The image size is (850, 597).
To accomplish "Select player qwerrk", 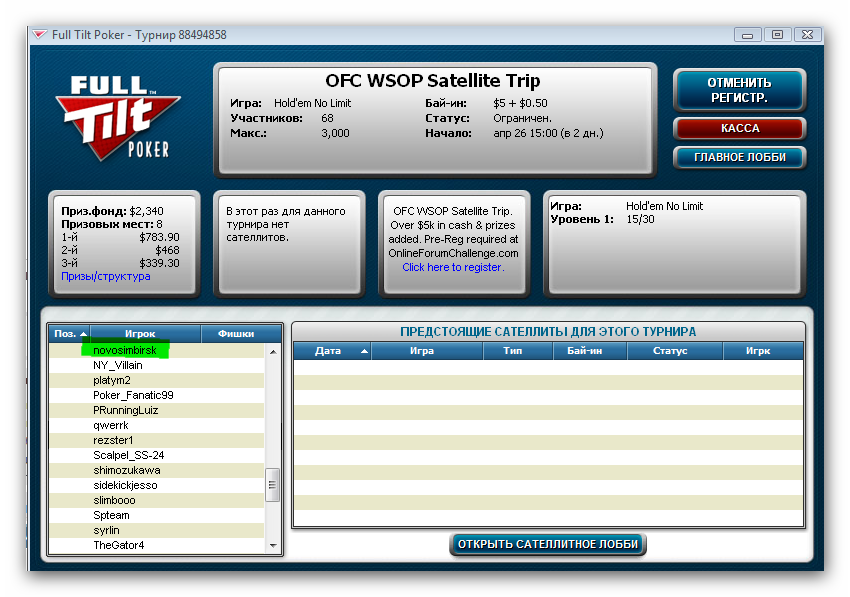I will point(157,426).
